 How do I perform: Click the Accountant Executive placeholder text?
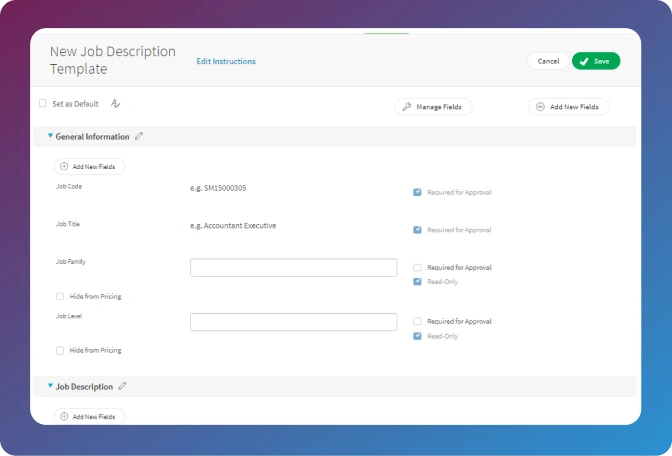pos(233,225)
